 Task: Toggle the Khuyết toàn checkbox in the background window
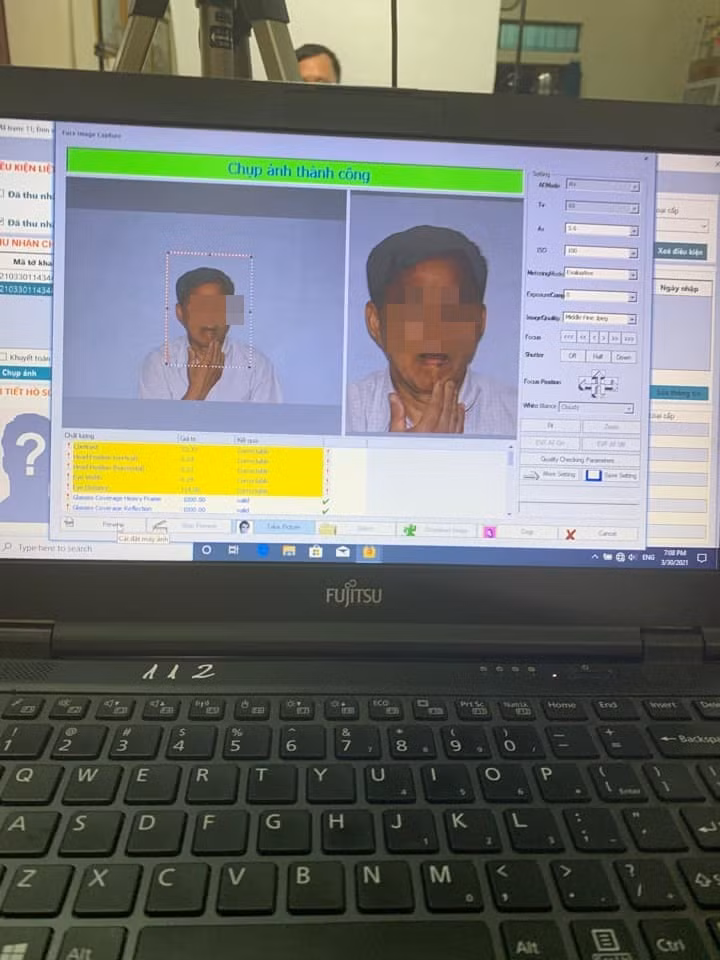click(3, 356)
